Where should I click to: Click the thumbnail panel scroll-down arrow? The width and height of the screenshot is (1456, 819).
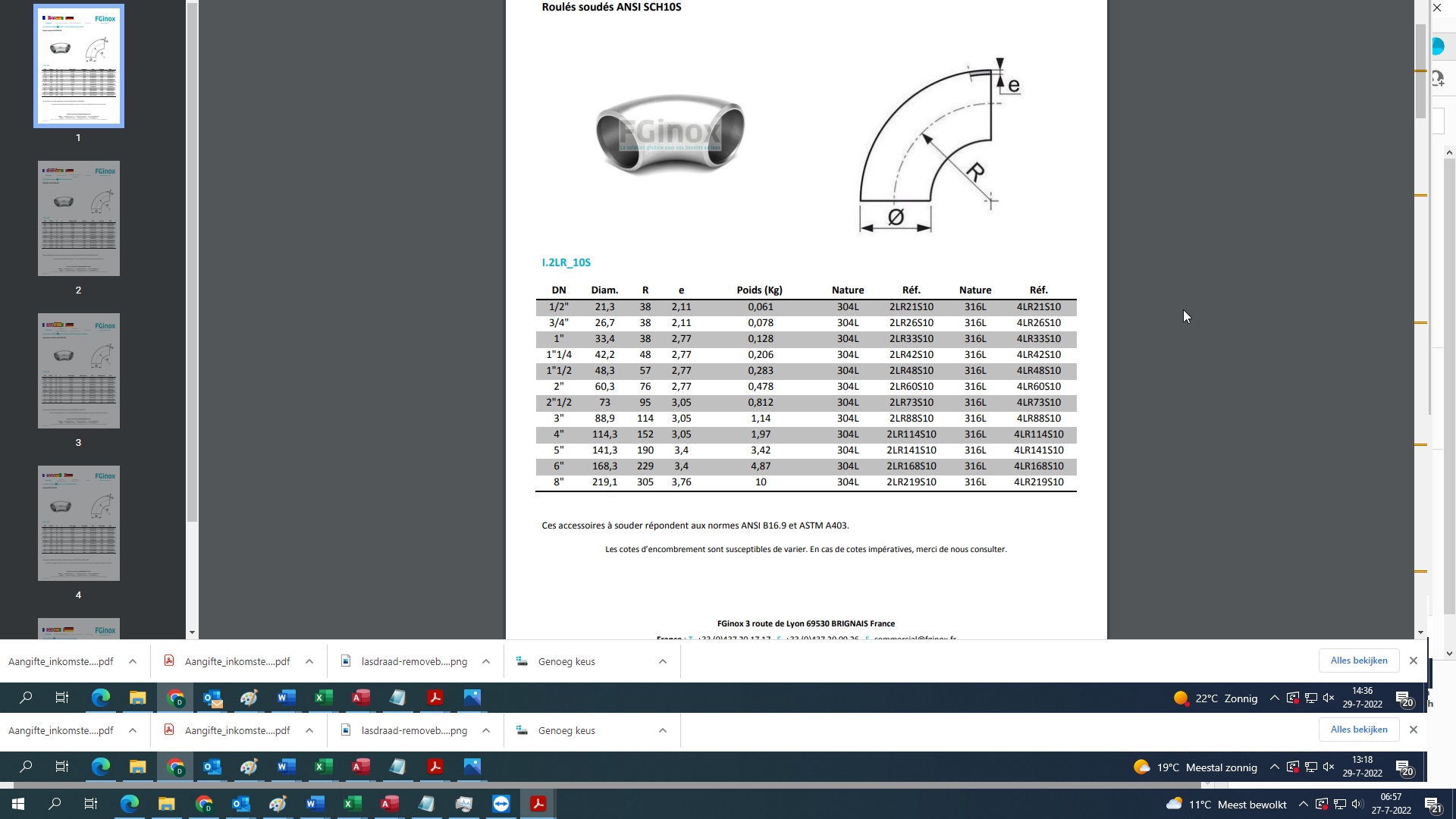(x=193, y=632)
